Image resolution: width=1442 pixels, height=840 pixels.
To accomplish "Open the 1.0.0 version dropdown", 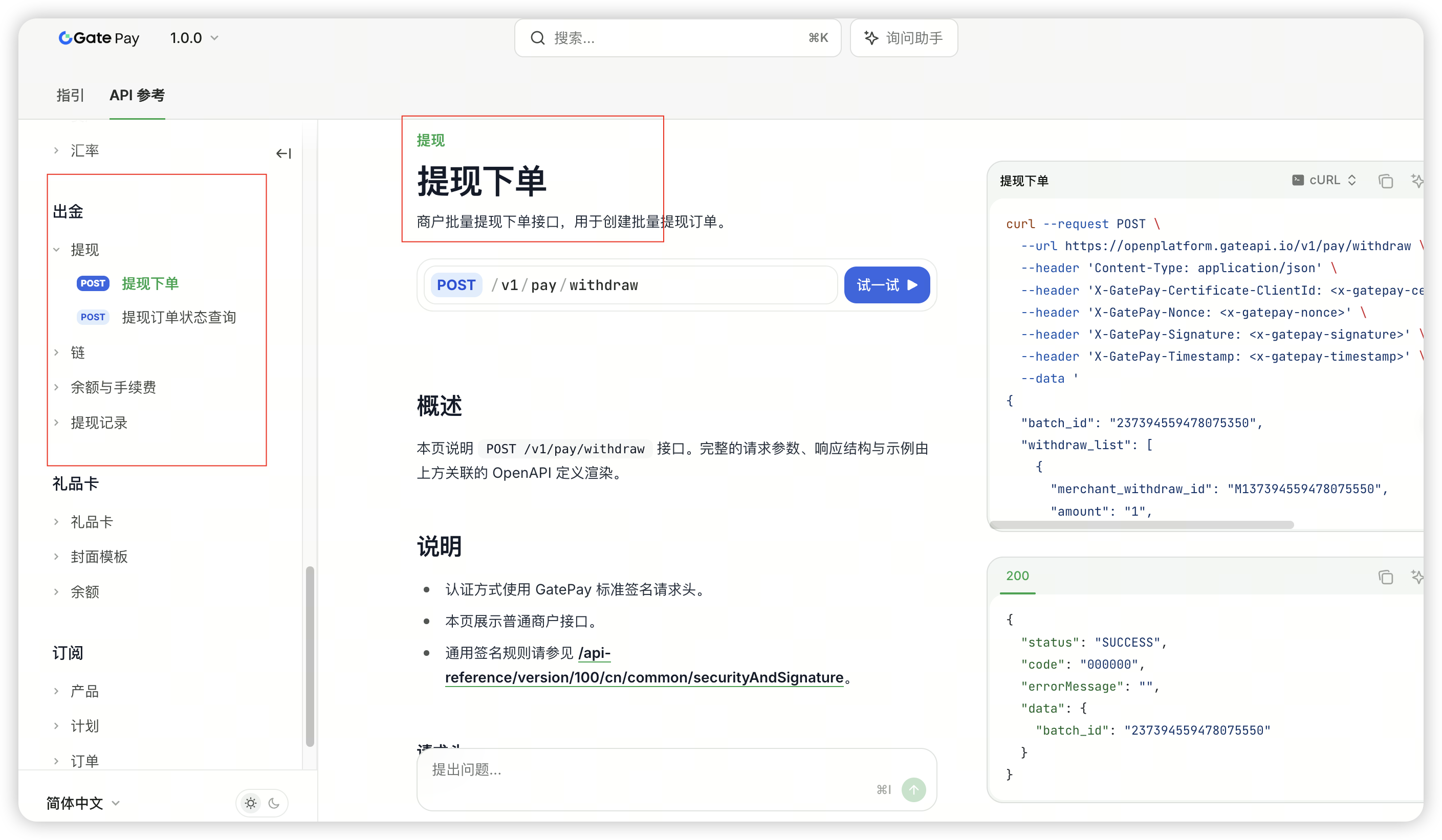I will [194, 38].
